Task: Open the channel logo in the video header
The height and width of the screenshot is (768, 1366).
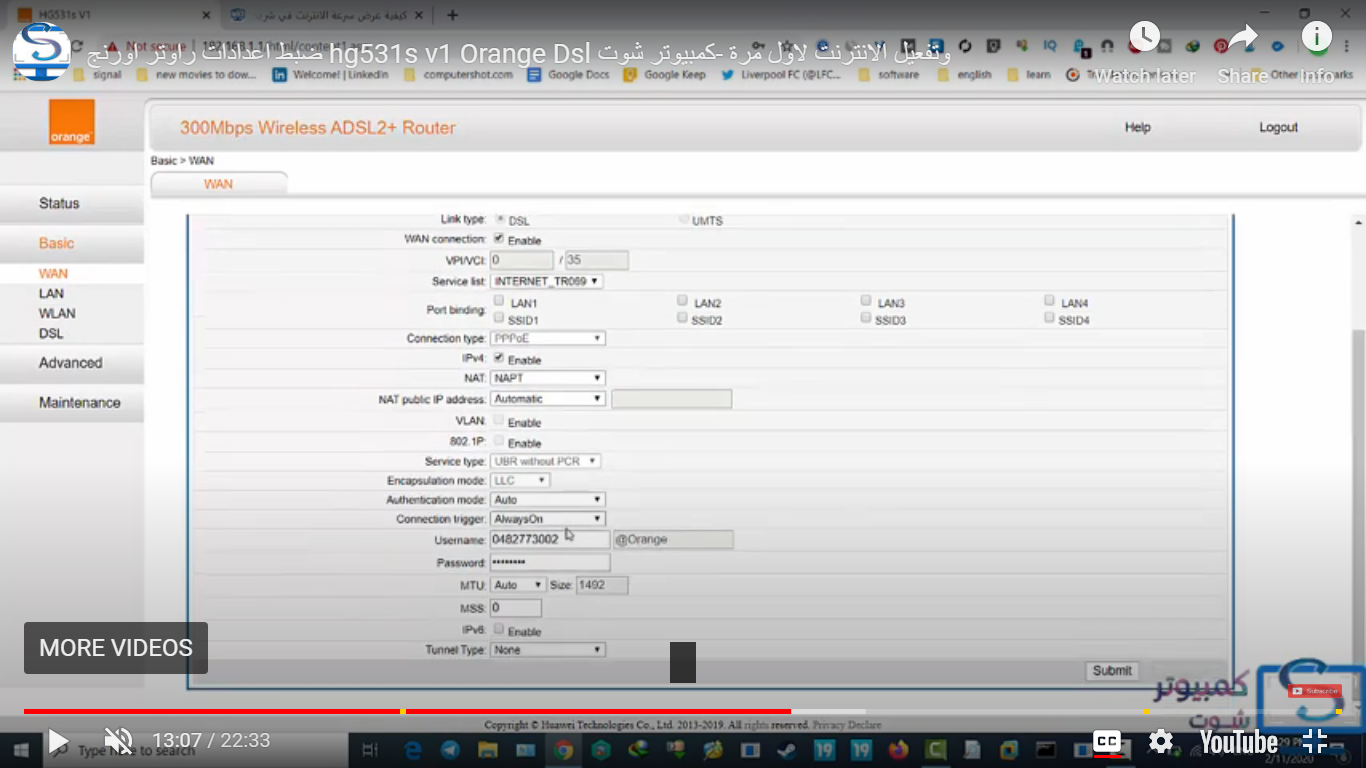Action: point(42,51)
